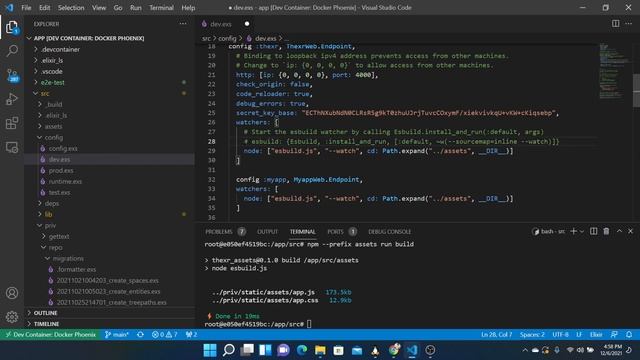Click the Explorer more actions ellipsis

click(x=183, y=24)
